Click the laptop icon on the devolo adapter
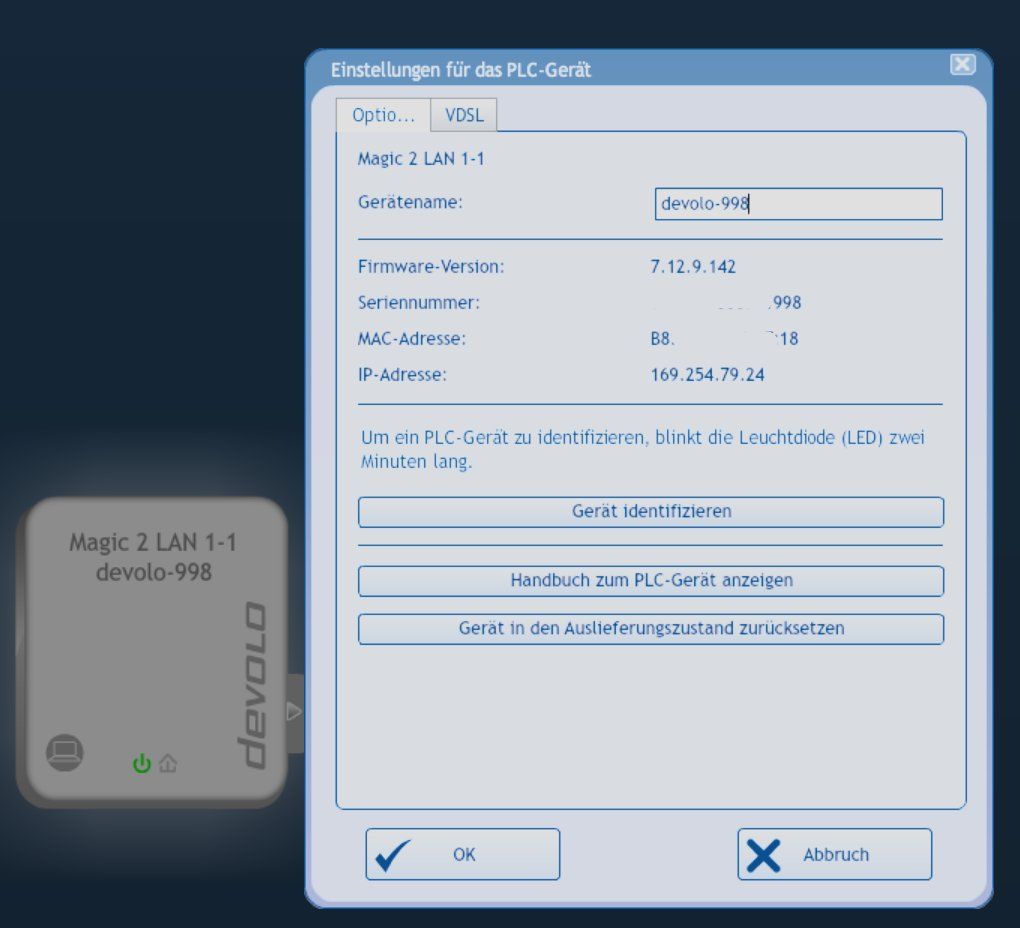 point(64,752)
